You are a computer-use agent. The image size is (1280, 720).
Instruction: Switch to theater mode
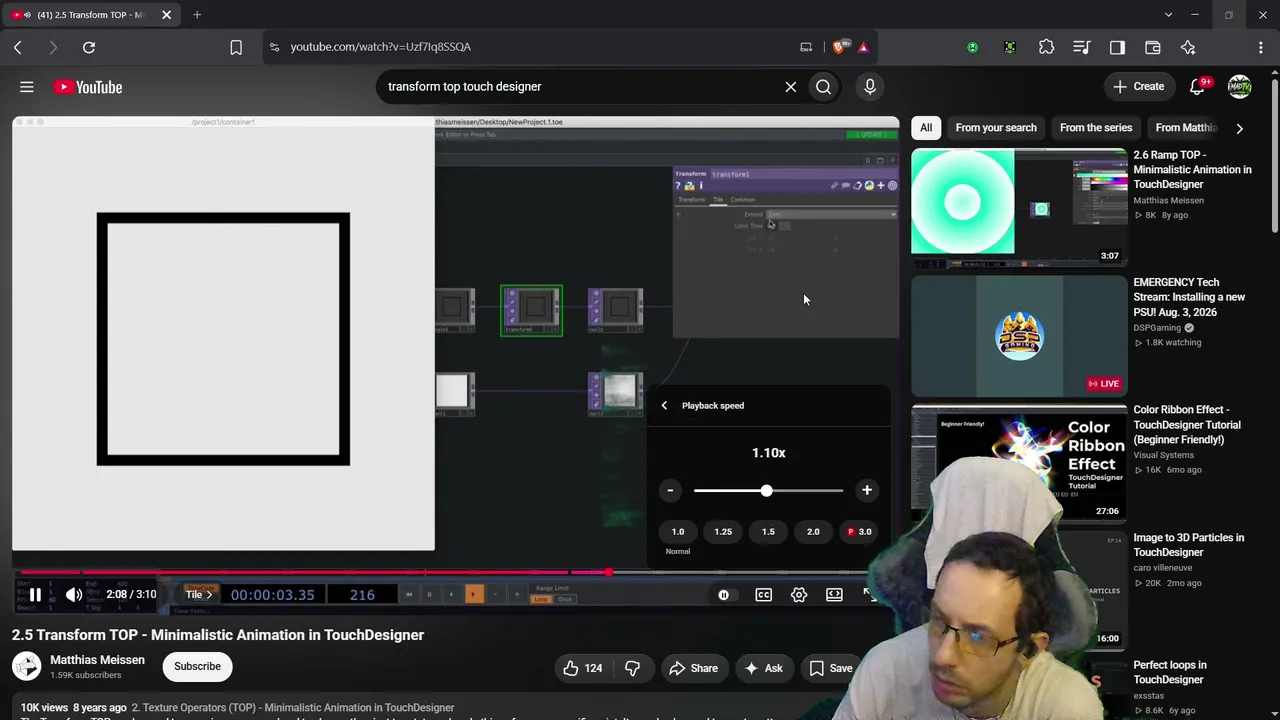834,595
